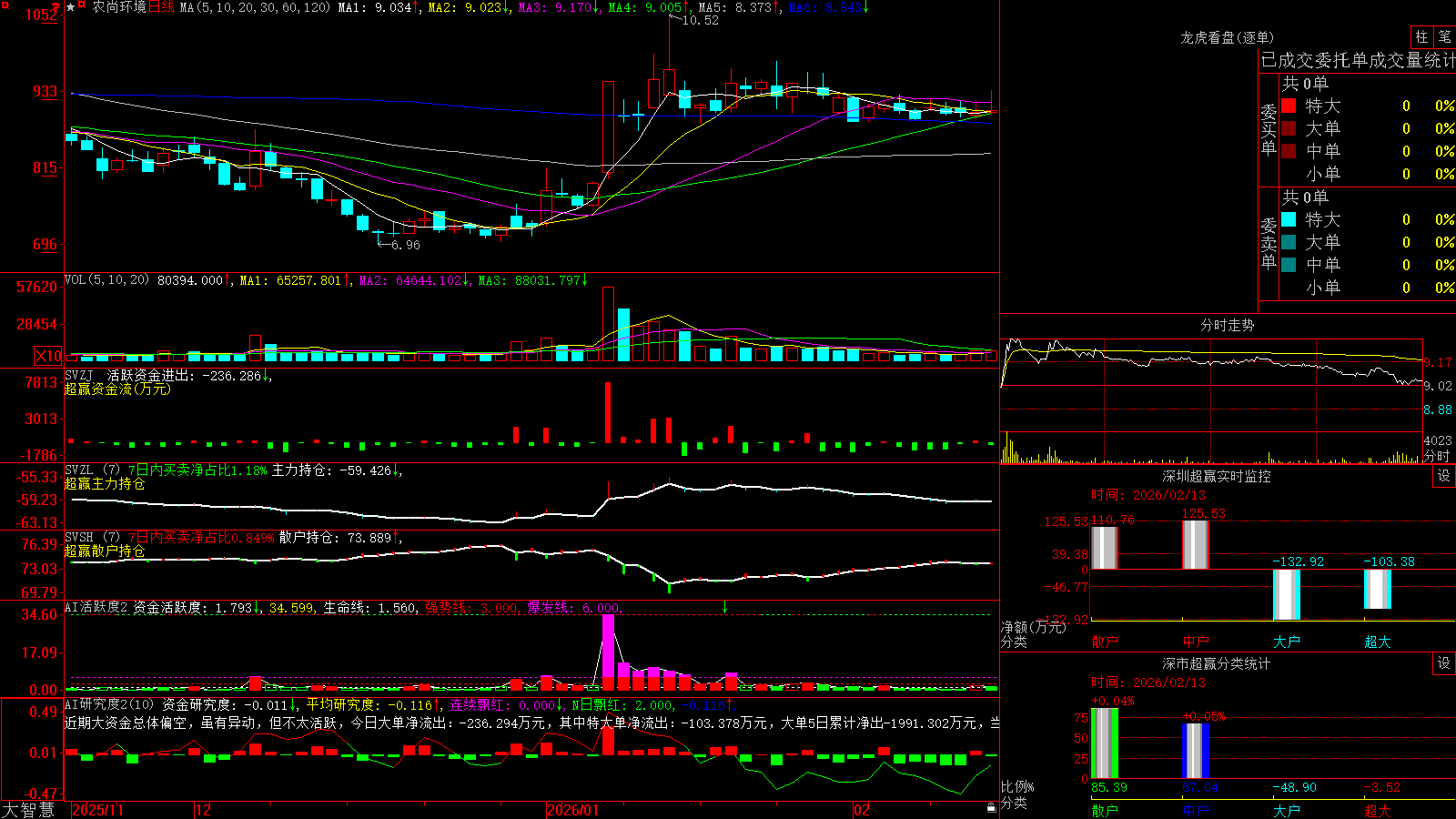Click the 散户 bar in the real-time monitor chart
Screen dimensions: 1456x819
click(x=1104, y=548)
